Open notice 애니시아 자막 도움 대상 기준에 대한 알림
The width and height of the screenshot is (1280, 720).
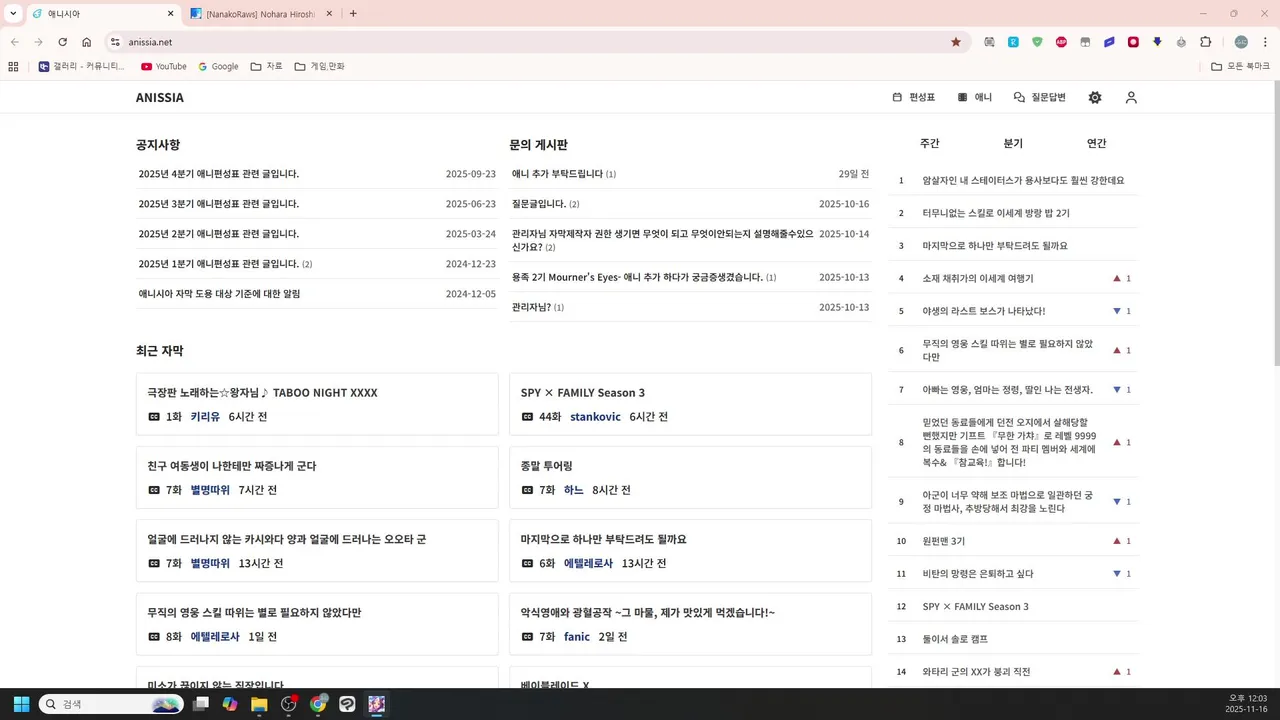pyautogui.click(x=219, y=294)
